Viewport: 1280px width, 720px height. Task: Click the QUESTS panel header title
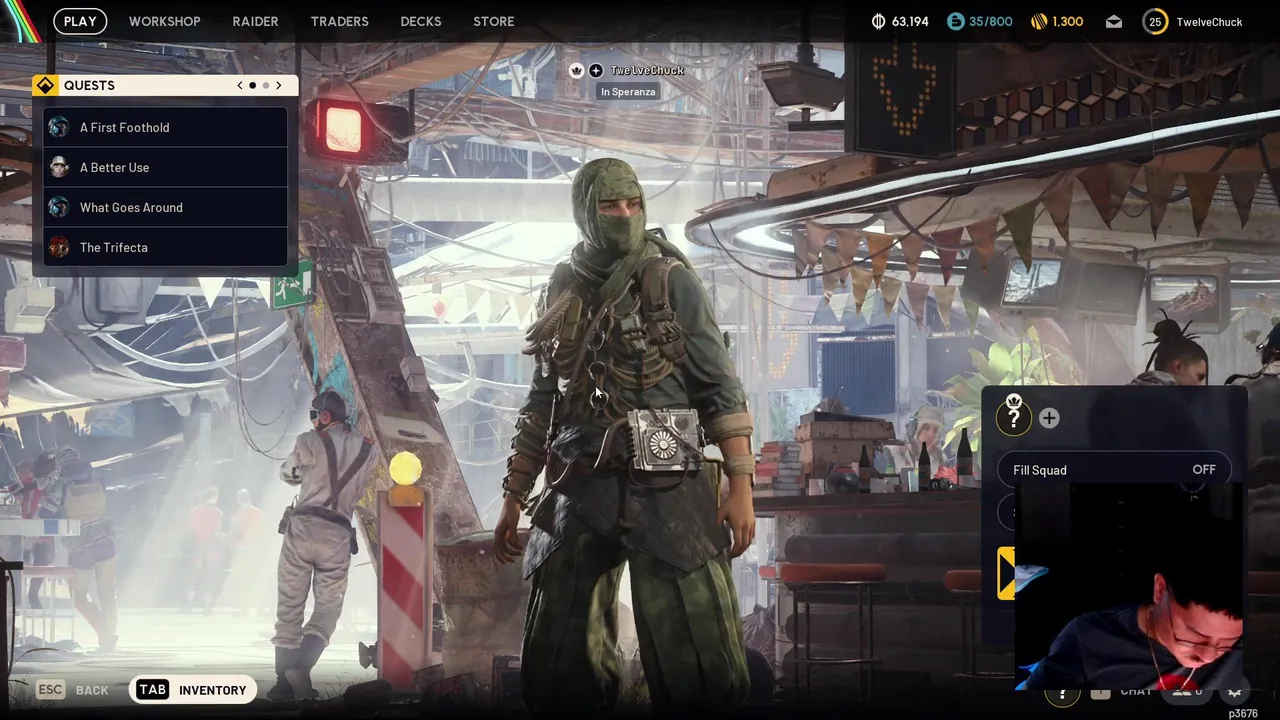pos(89,85)
